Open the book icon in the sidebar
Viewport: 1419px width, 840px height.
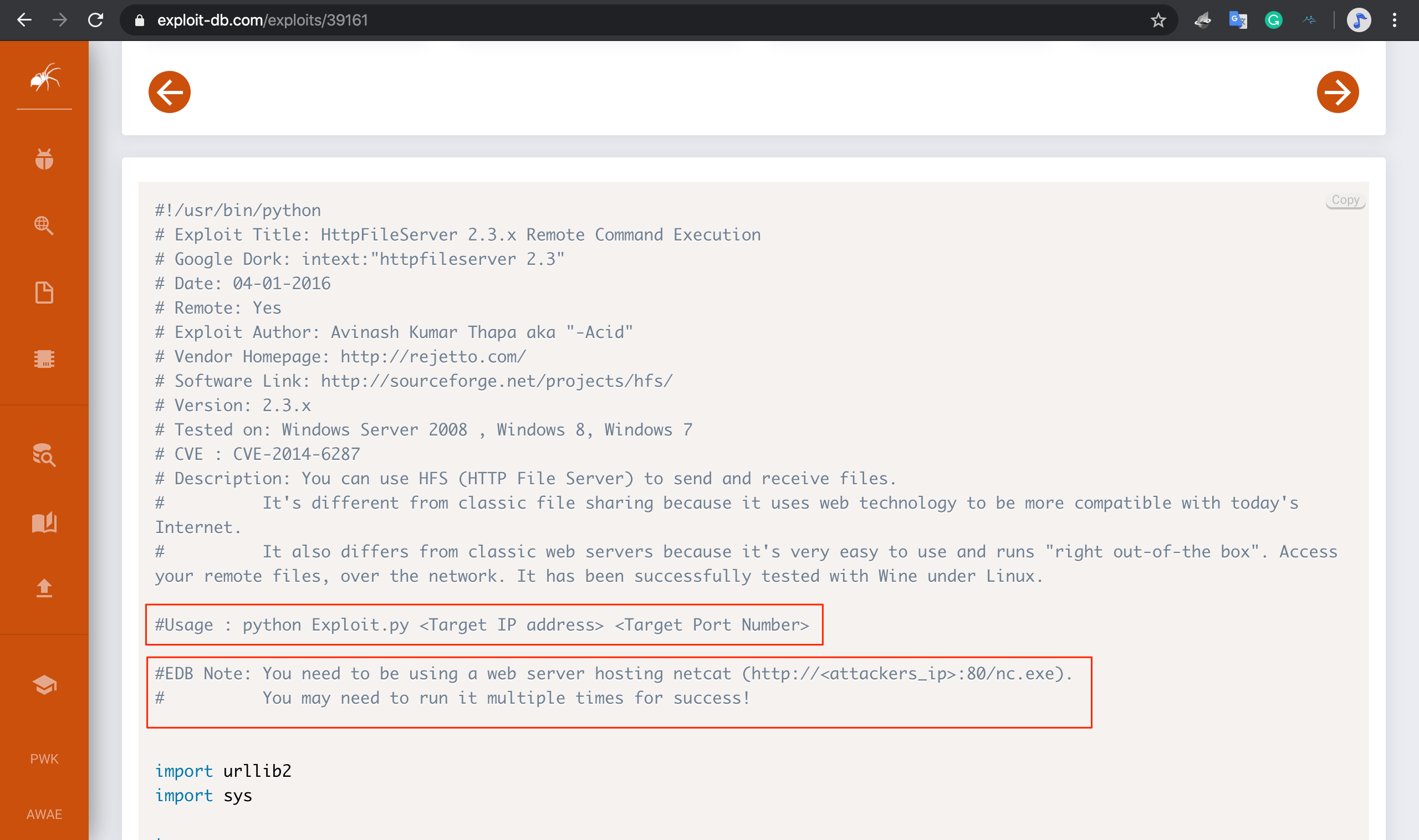[45, 523]
